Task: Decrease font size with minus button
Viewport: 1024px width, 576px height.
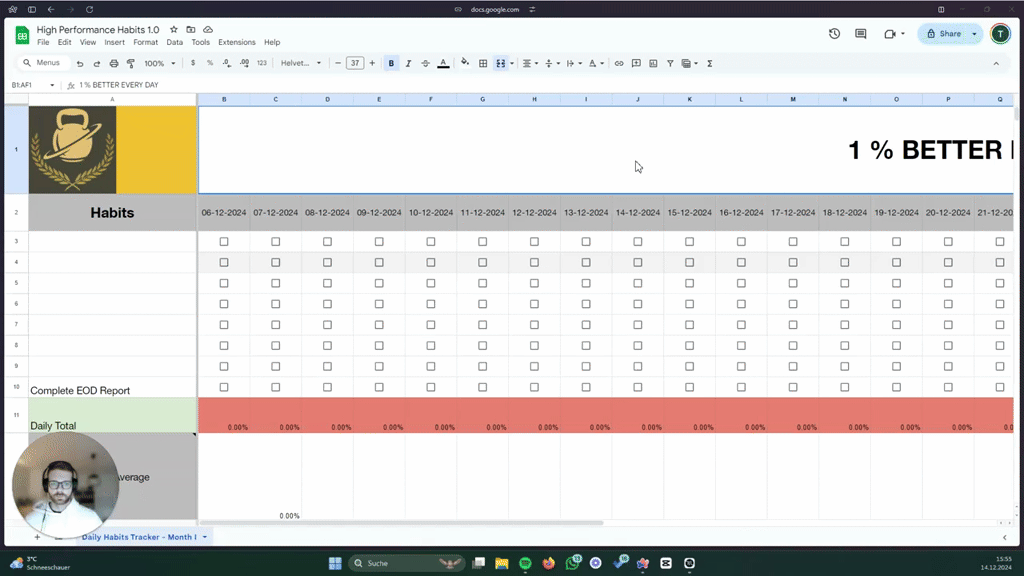Action: click(x=338, y=63)
